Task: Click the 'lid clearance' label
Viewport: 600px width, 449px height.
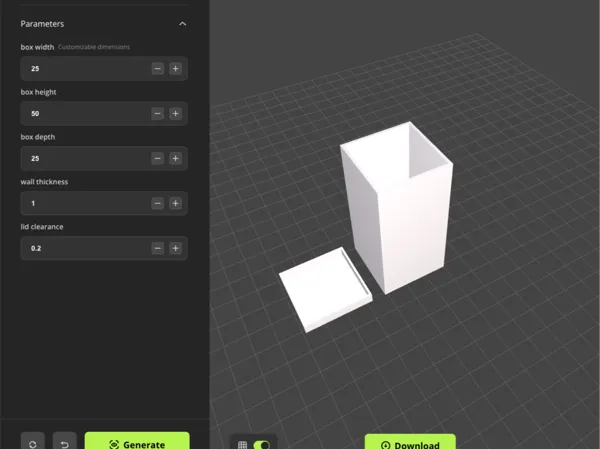Action: point(42,227)
